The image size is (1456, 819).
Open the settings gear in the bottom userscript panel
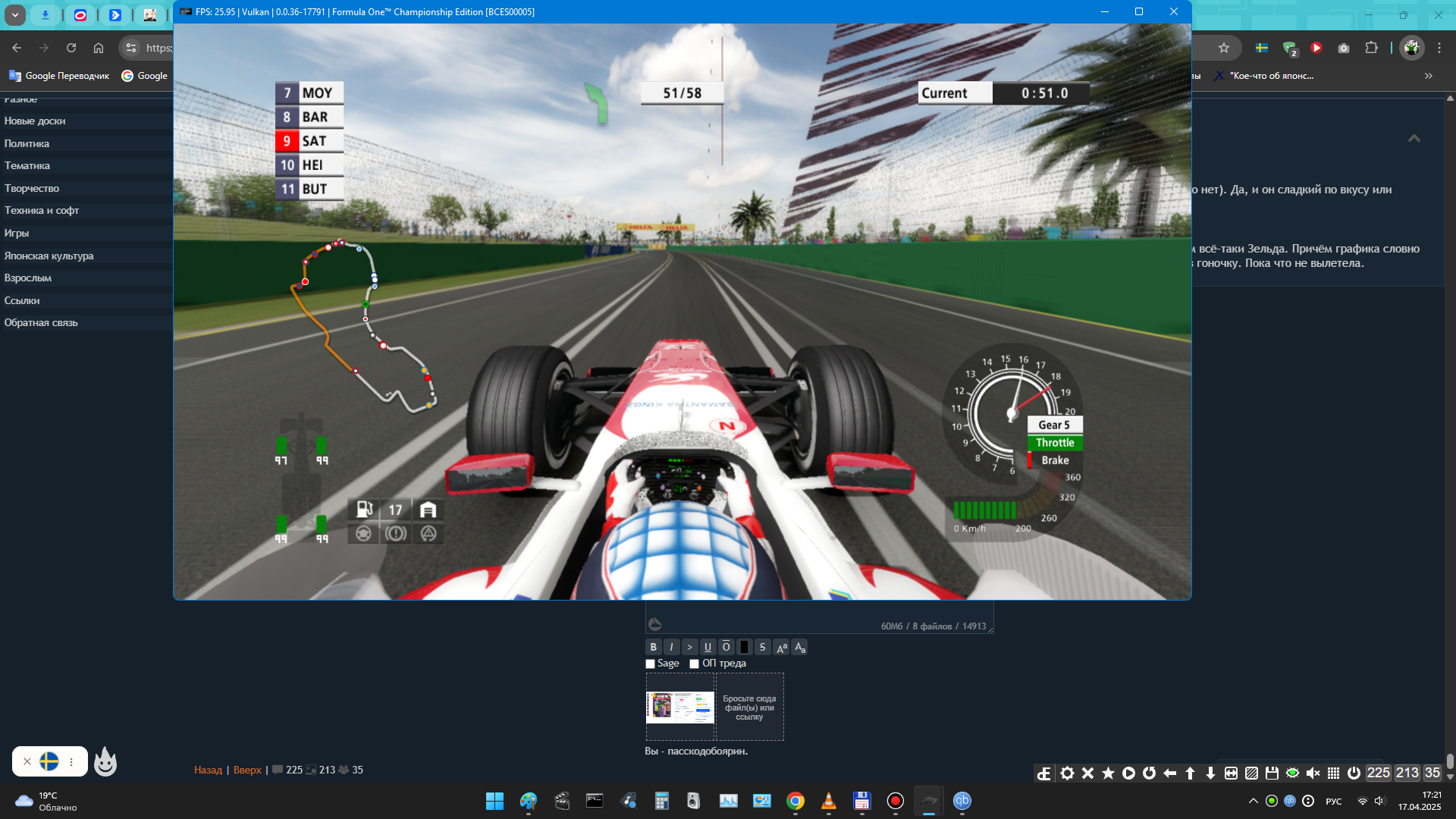point(1067,773)
